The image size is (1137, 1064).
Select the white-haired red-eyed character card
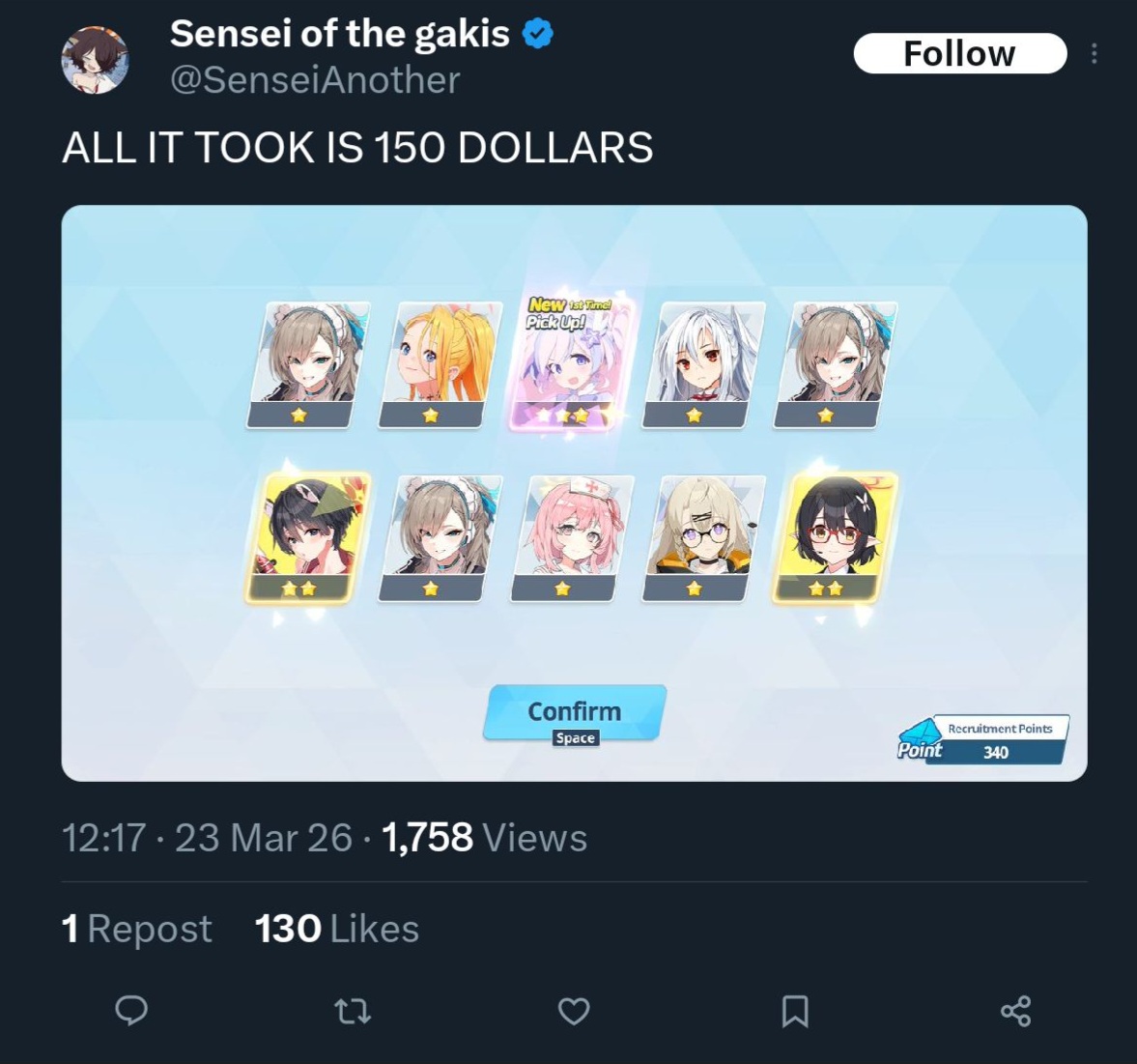click(x=703, y=365)
